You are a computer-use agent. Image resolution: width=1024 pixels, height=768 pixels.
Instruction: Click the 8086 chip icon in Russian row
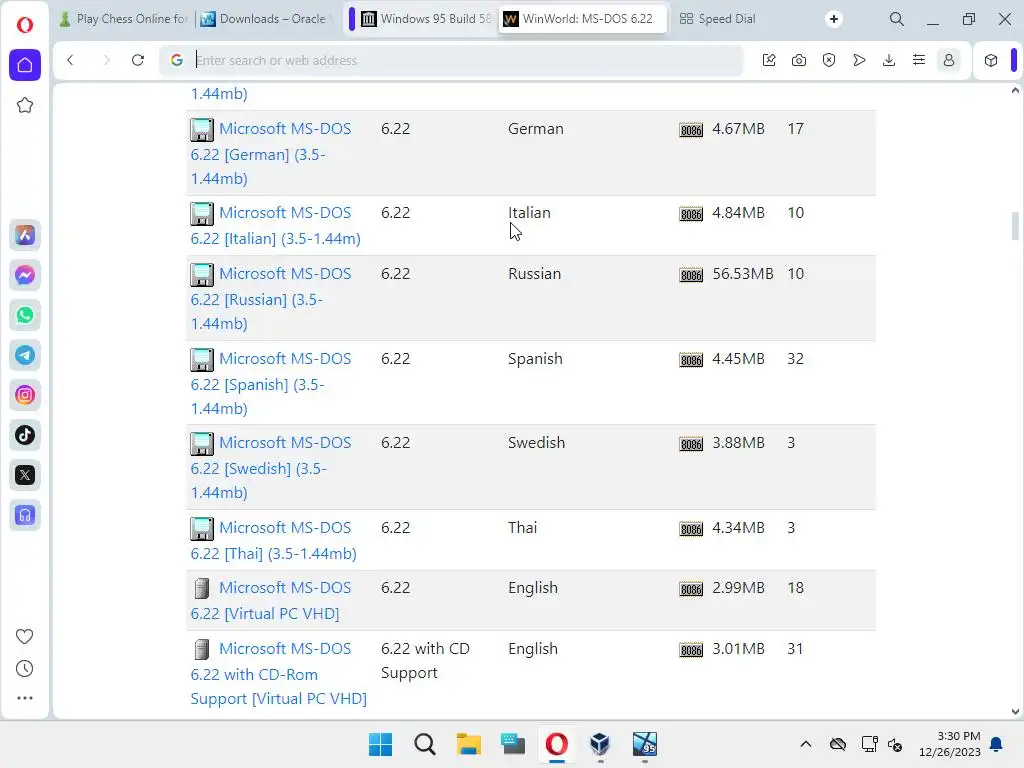691,275
